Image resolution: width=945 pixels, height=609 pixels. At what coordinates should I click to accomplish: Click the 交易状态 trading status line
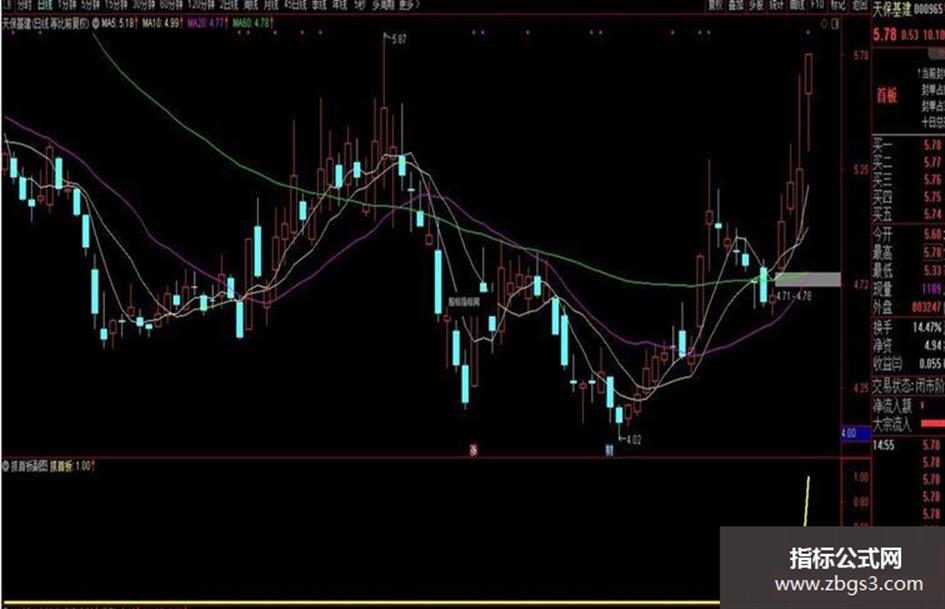908,385
